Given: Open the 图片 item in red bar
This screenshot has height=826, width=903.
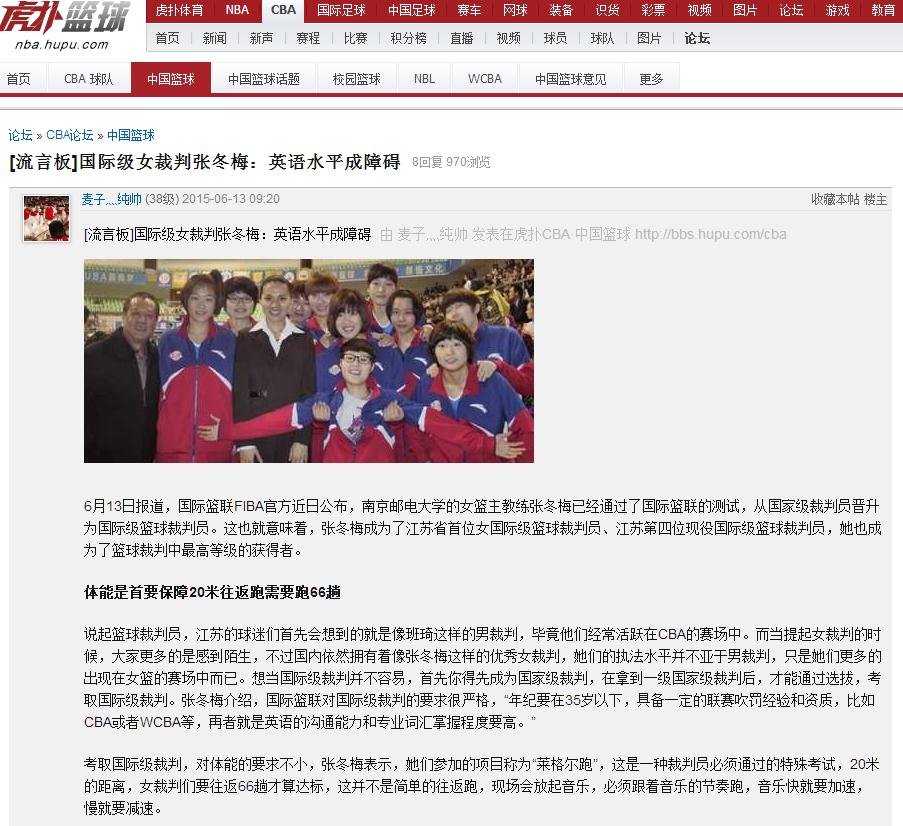Looking at the screenshot, I should [x=745, y=10].
